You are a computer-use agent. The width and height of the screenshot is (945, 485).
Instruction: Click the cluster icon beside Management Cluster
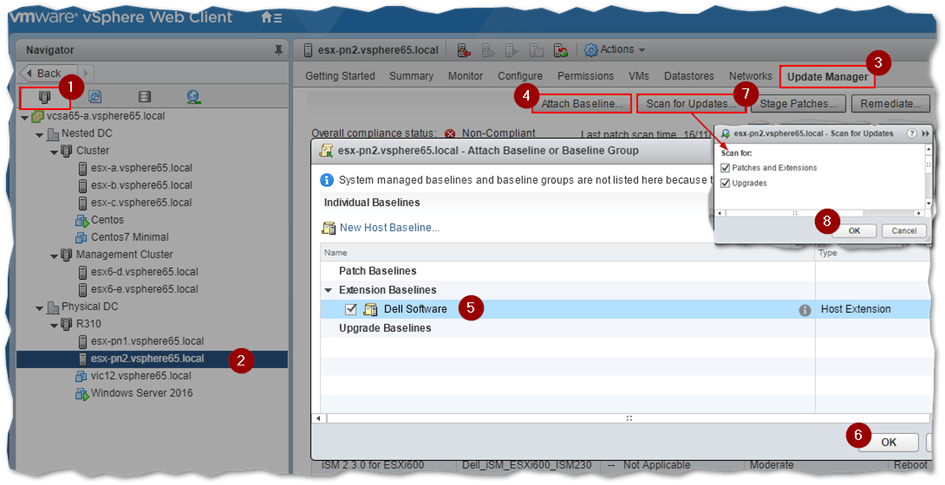tap(66, 255)
